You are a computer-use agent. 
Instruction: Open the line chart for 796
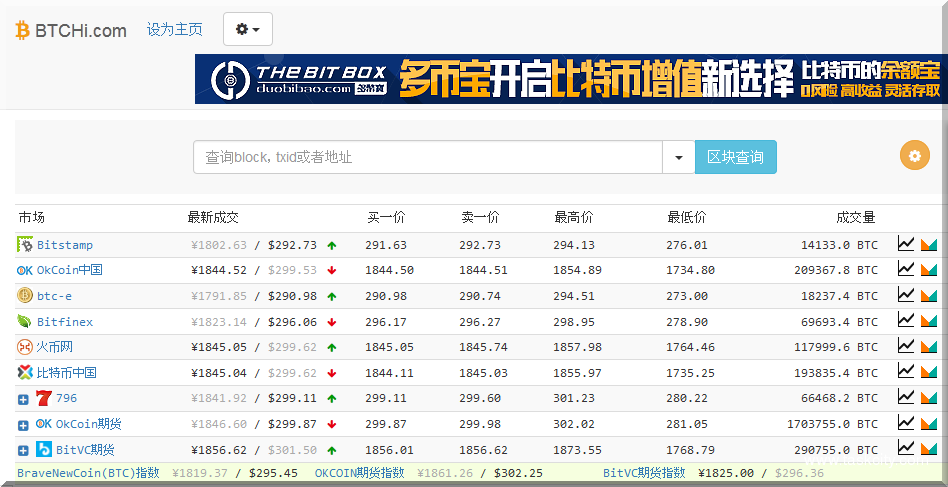pos(906,397)
